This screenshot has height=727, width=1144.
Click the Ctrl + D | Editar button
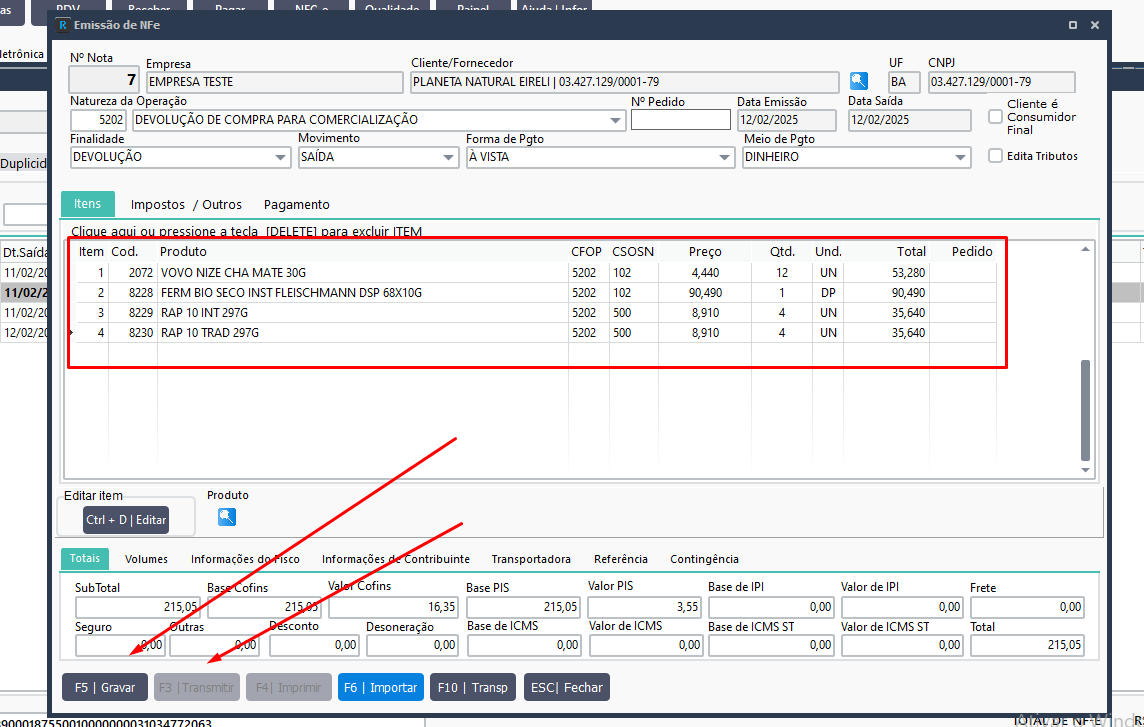coord(126,520)
